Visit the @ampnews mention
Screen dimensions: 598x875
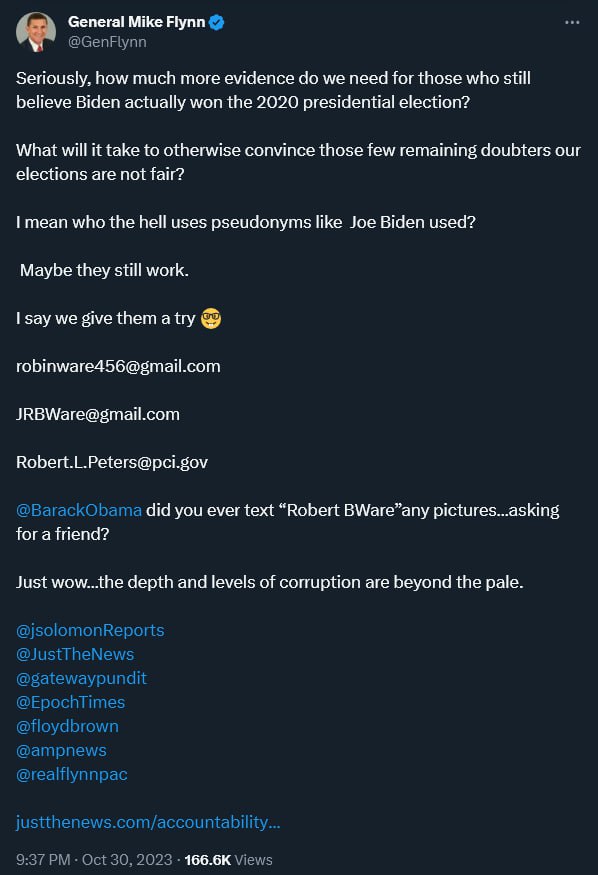pos(61,750)
